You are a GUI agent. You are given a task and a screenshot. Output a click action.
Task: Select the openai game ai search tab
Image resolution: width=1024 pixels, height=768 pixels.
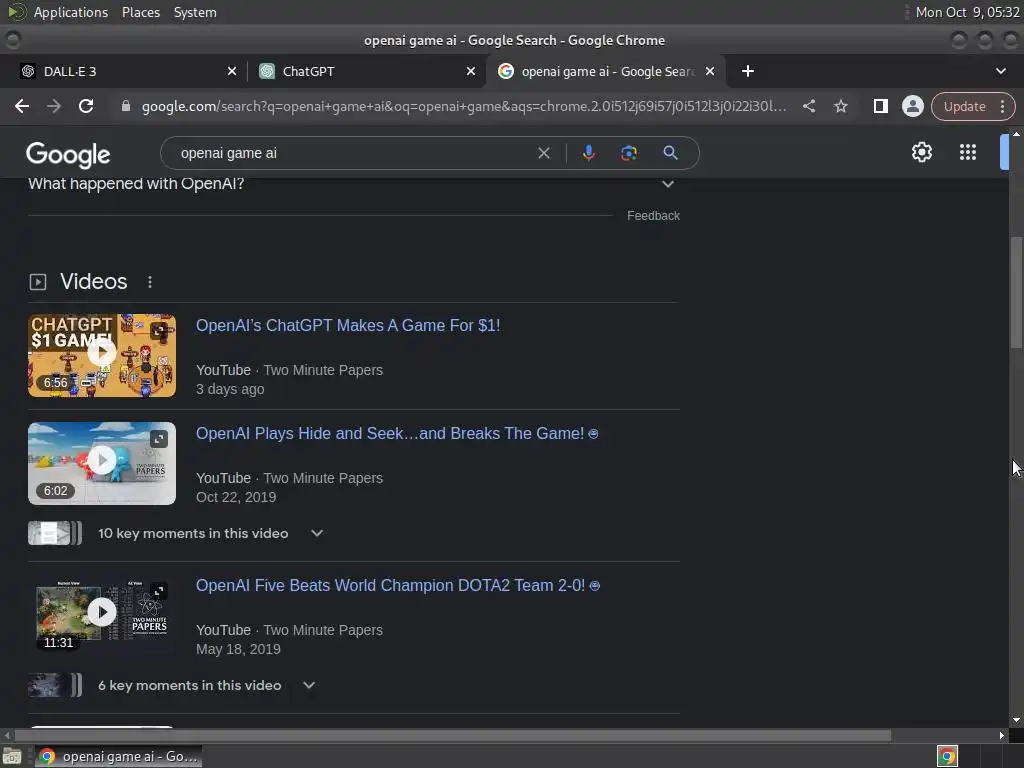(605, 71)
